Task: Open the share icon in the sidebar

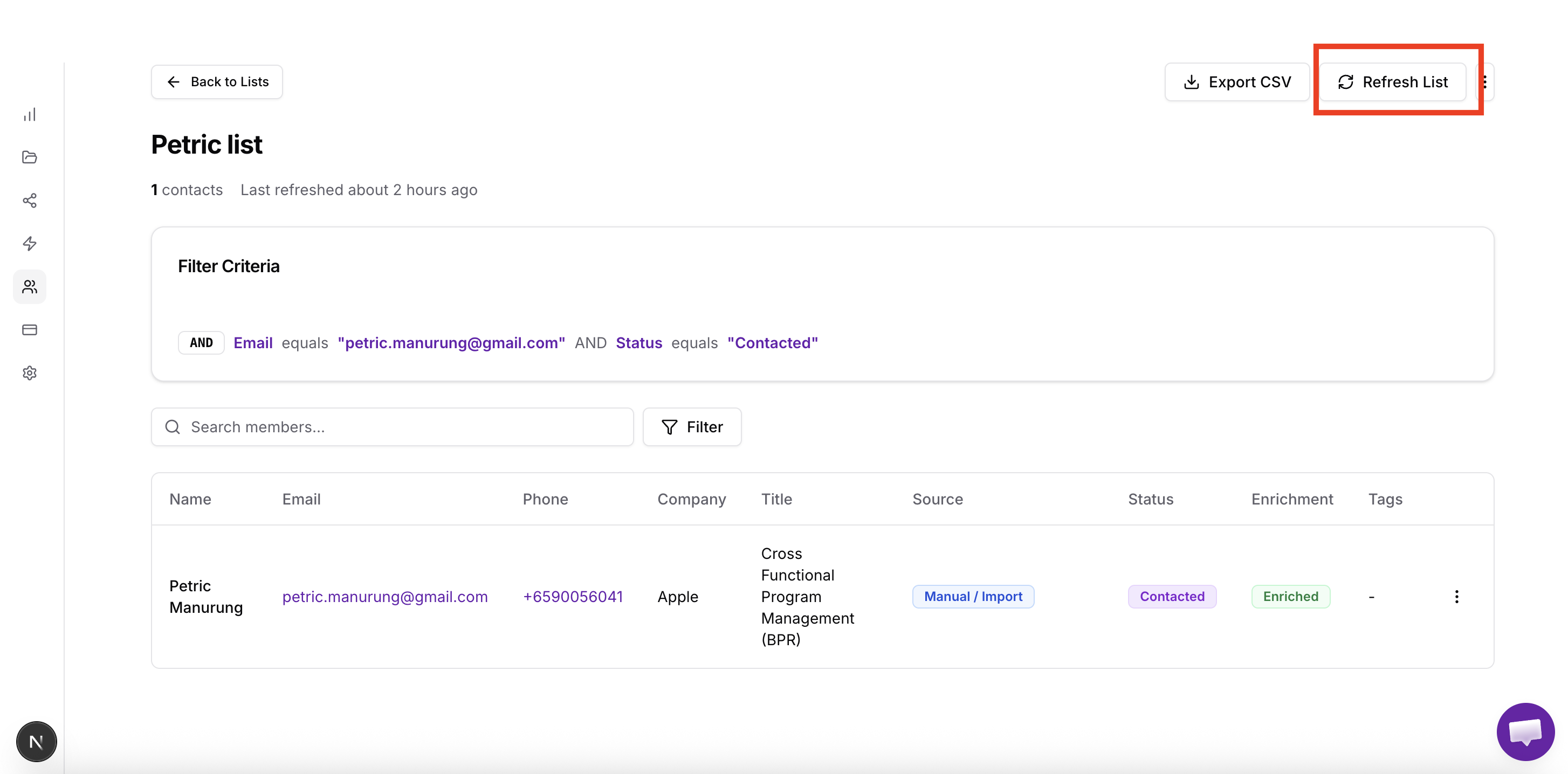Action: click(x=29, y=200)
